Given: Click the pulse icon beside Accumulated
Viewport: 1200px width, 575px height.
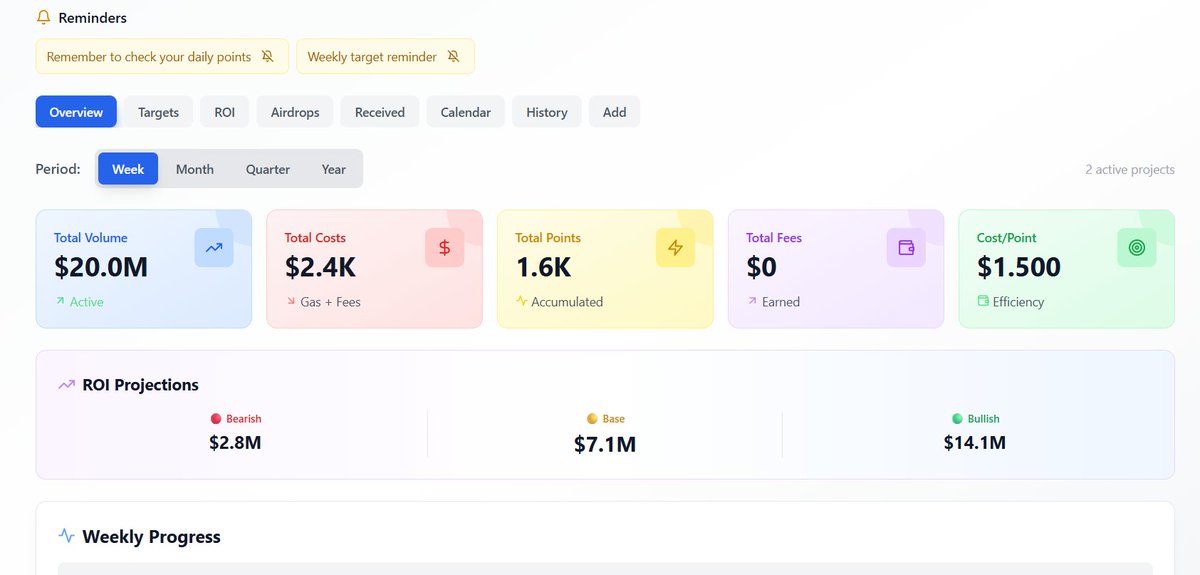Looking at the screenshot, I should [521, 301].
